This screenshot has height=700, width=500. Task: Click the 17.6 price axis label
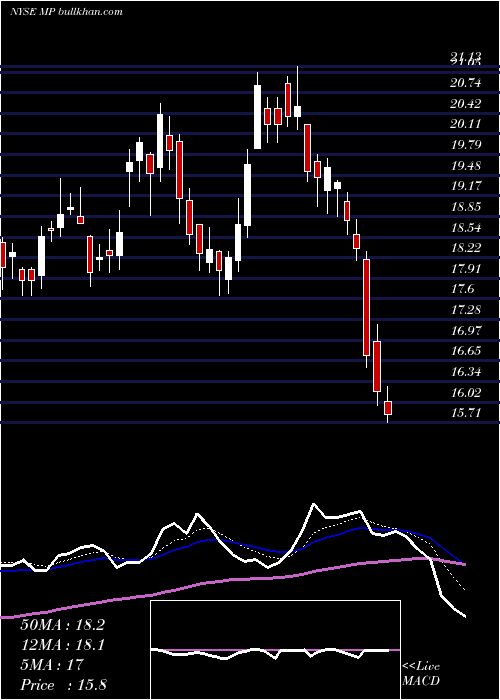(x=462, y=289)
